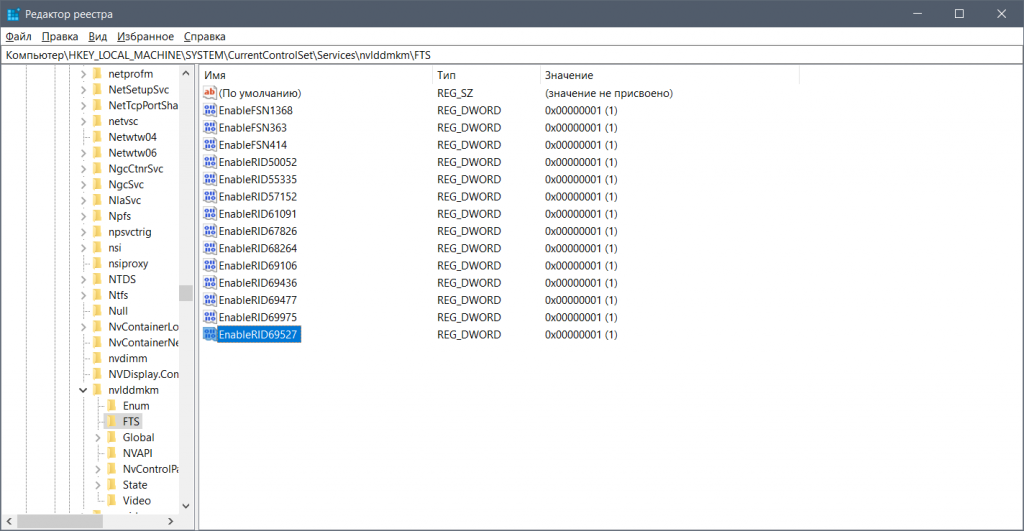Collapse the nvlddmkm key

point(83,390)
